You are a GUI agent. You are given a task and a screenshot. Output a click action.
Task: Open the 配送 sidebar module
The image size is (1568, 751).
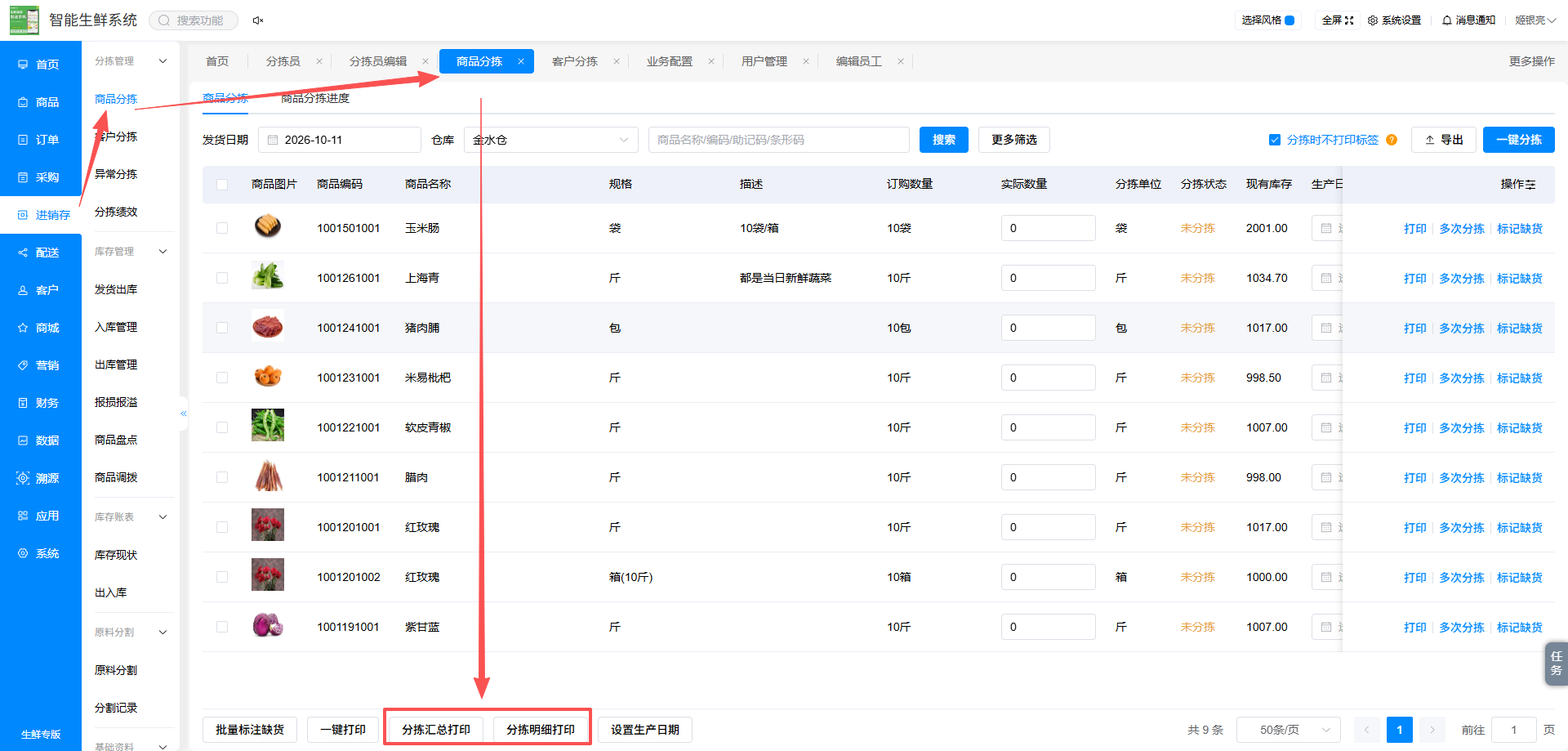coord(41,253)
